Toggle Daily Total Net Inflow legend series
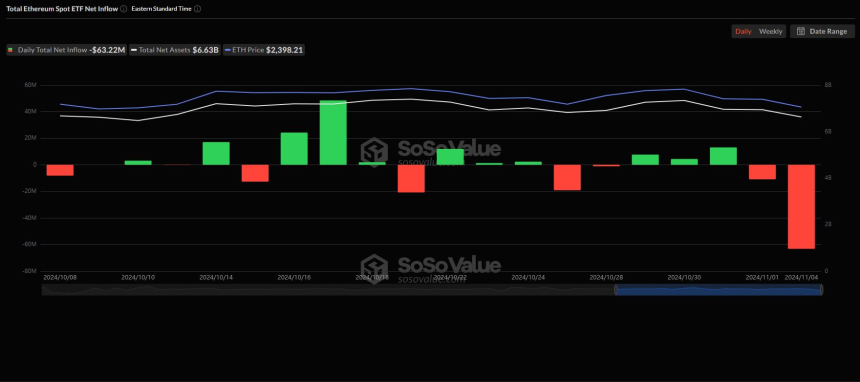Viewport: 860px width, 382px height. [x=66, y=50]
